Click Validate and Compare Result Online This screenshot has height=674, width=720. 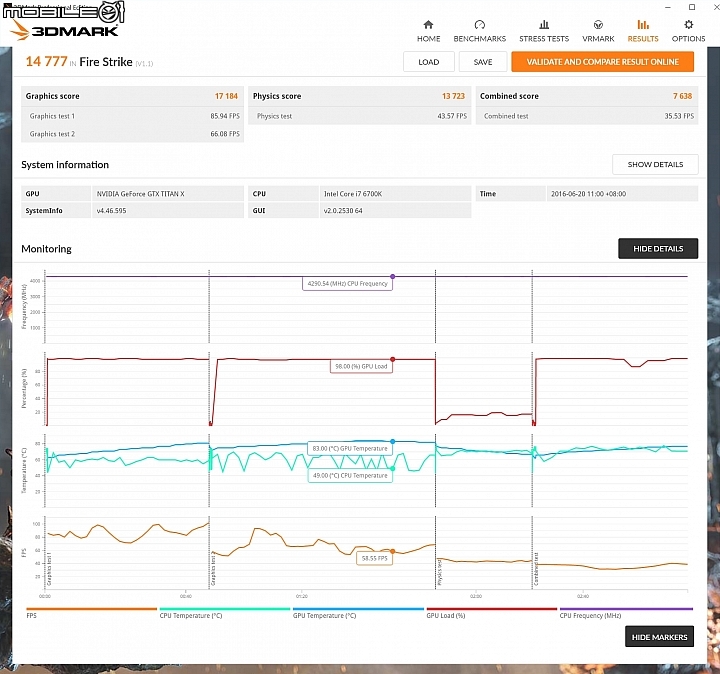click(x=602, y=62)
